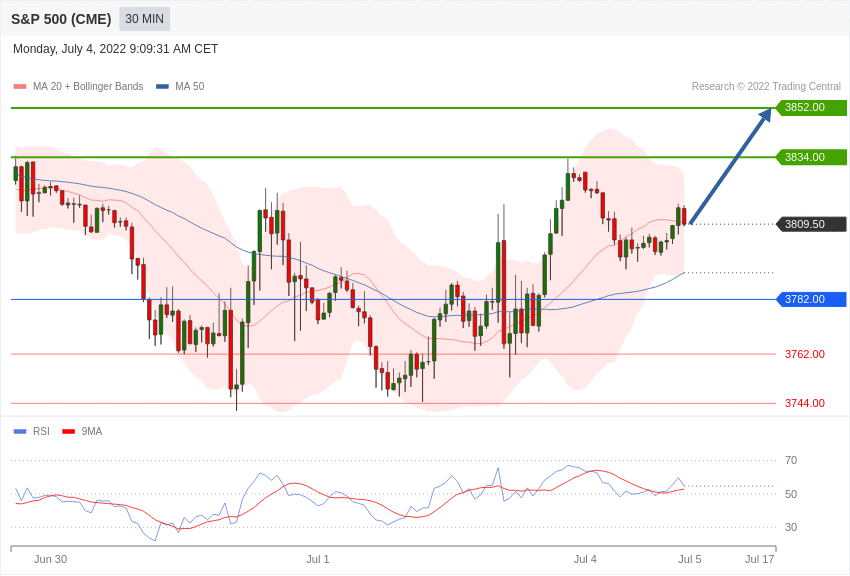Click the 3809.50 current price label
850x576 pixels.
click(x=812, y=224)
